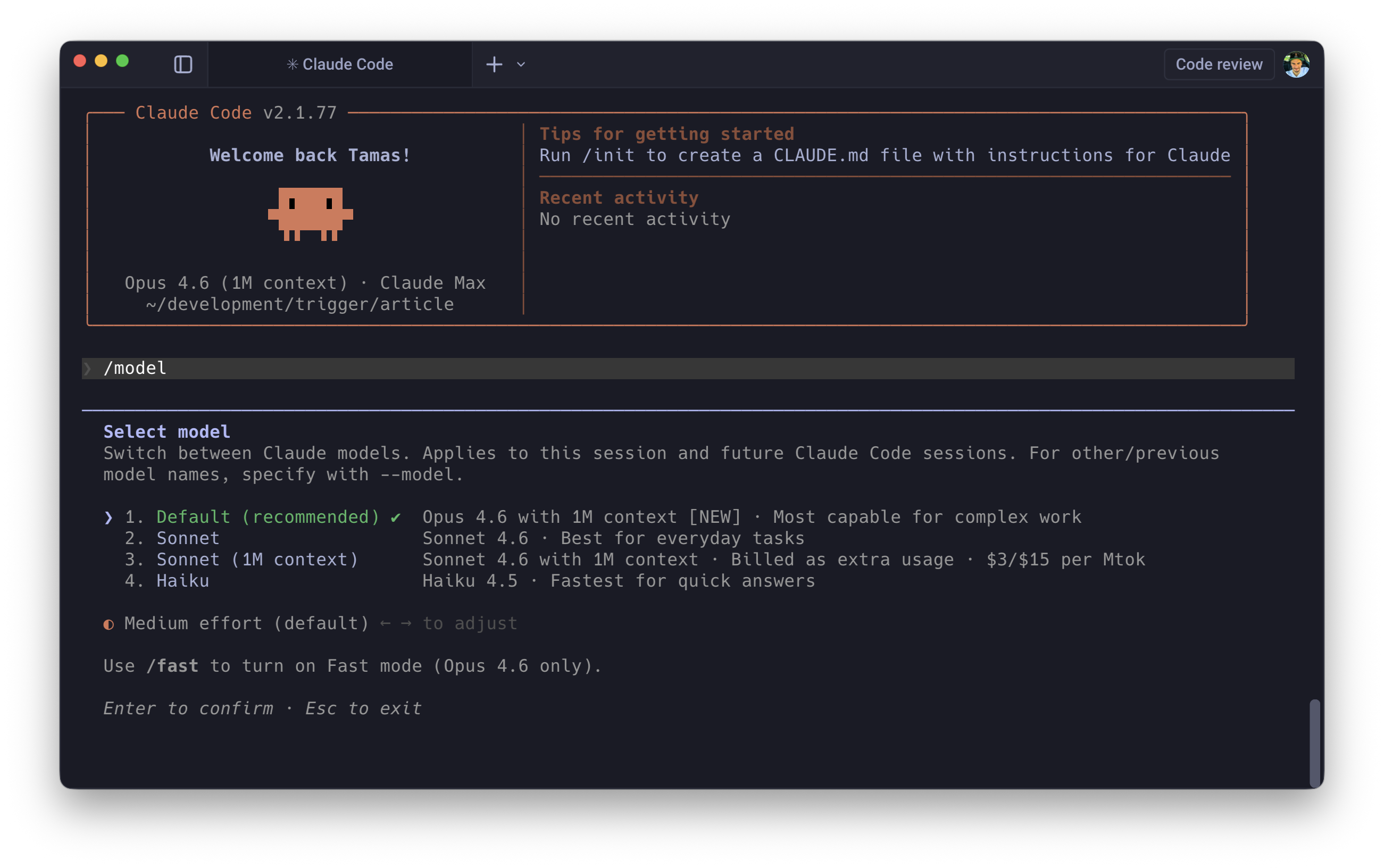This screenshot has width=1384, height=868.
Task: Click the terminal vertical scrollbar thumb
Action: tap(1314, 742)
